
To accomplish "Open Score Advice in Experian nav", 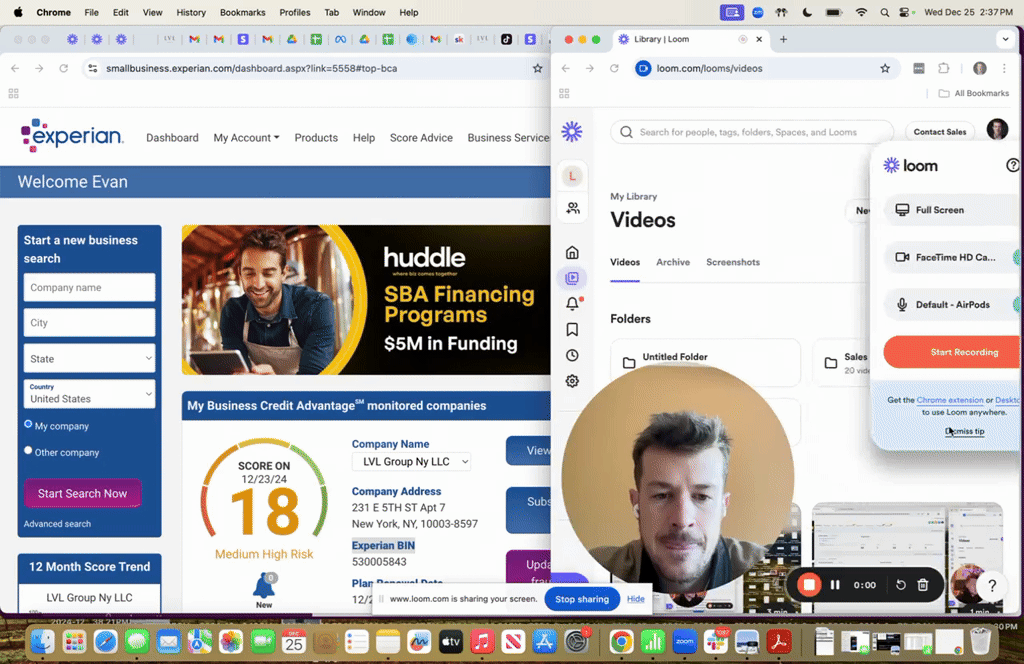I will click(x=421, y=138).
